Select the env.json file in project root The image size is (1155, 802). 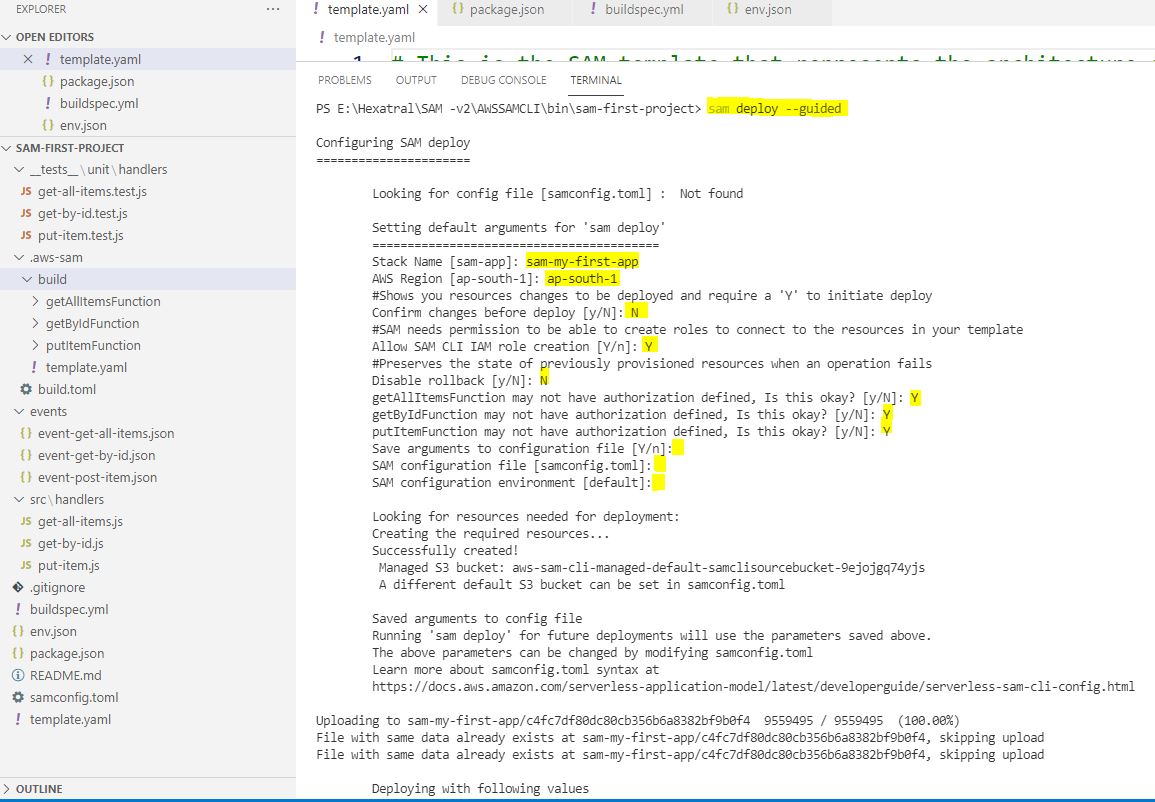pyautogui.click(x=53, y=631)
